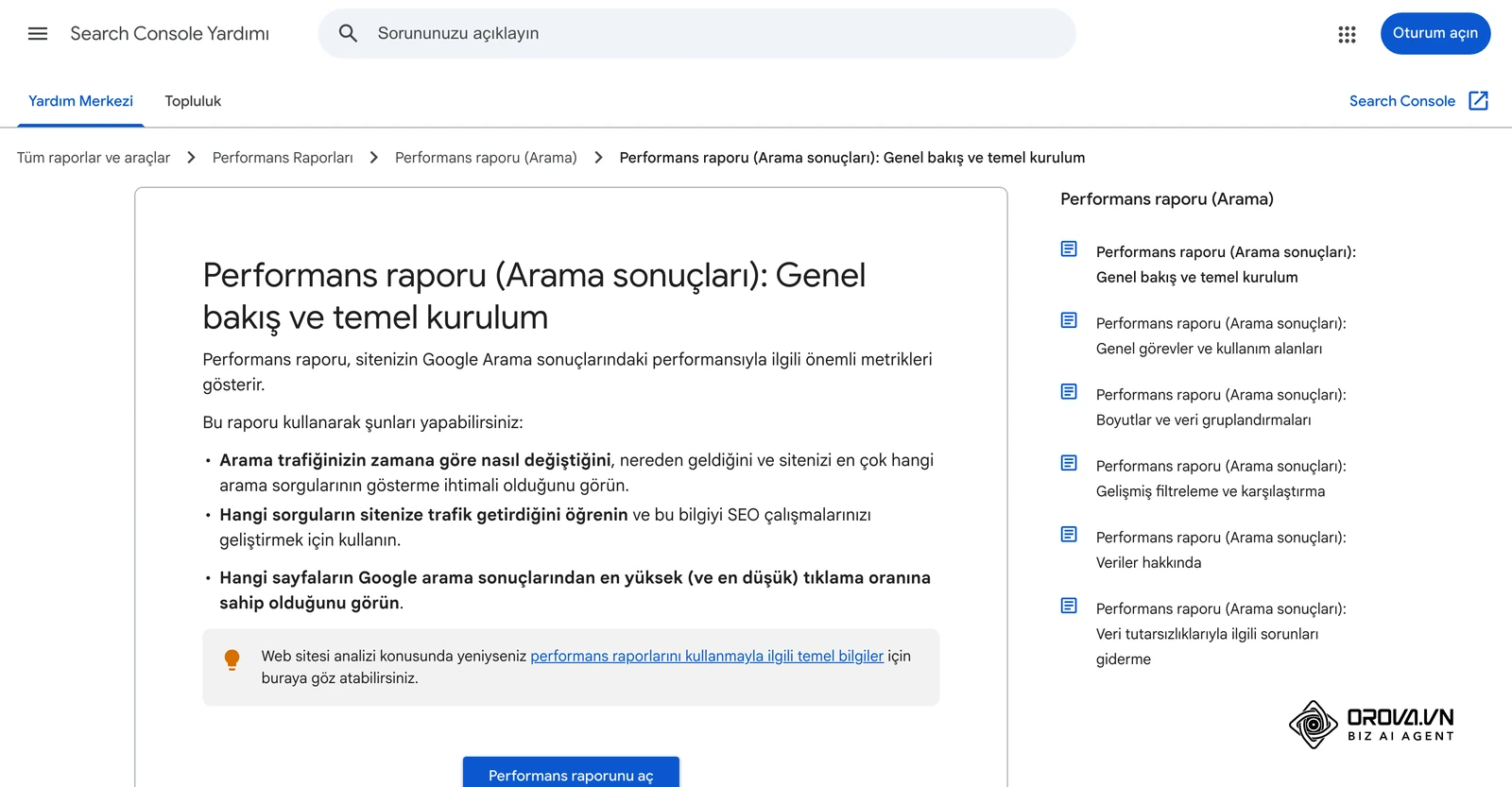Open sidebar article Genel bakış ve temel kurulum
The image size is (1512, 787).
[x=1226, y=265]
